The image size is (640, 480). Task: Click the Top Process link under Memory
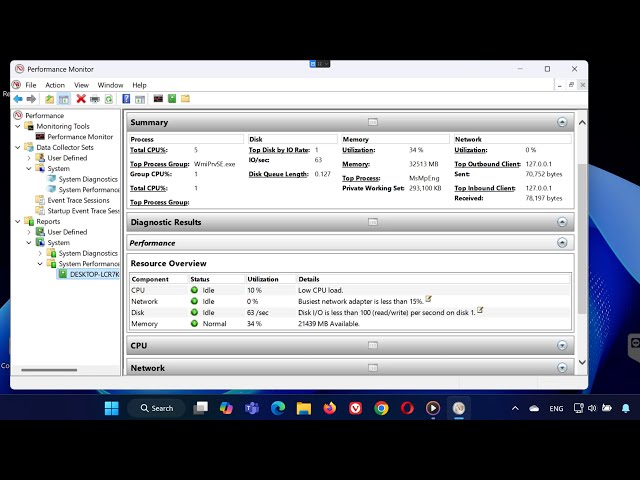pyautogui.click(x=361, y=178)
